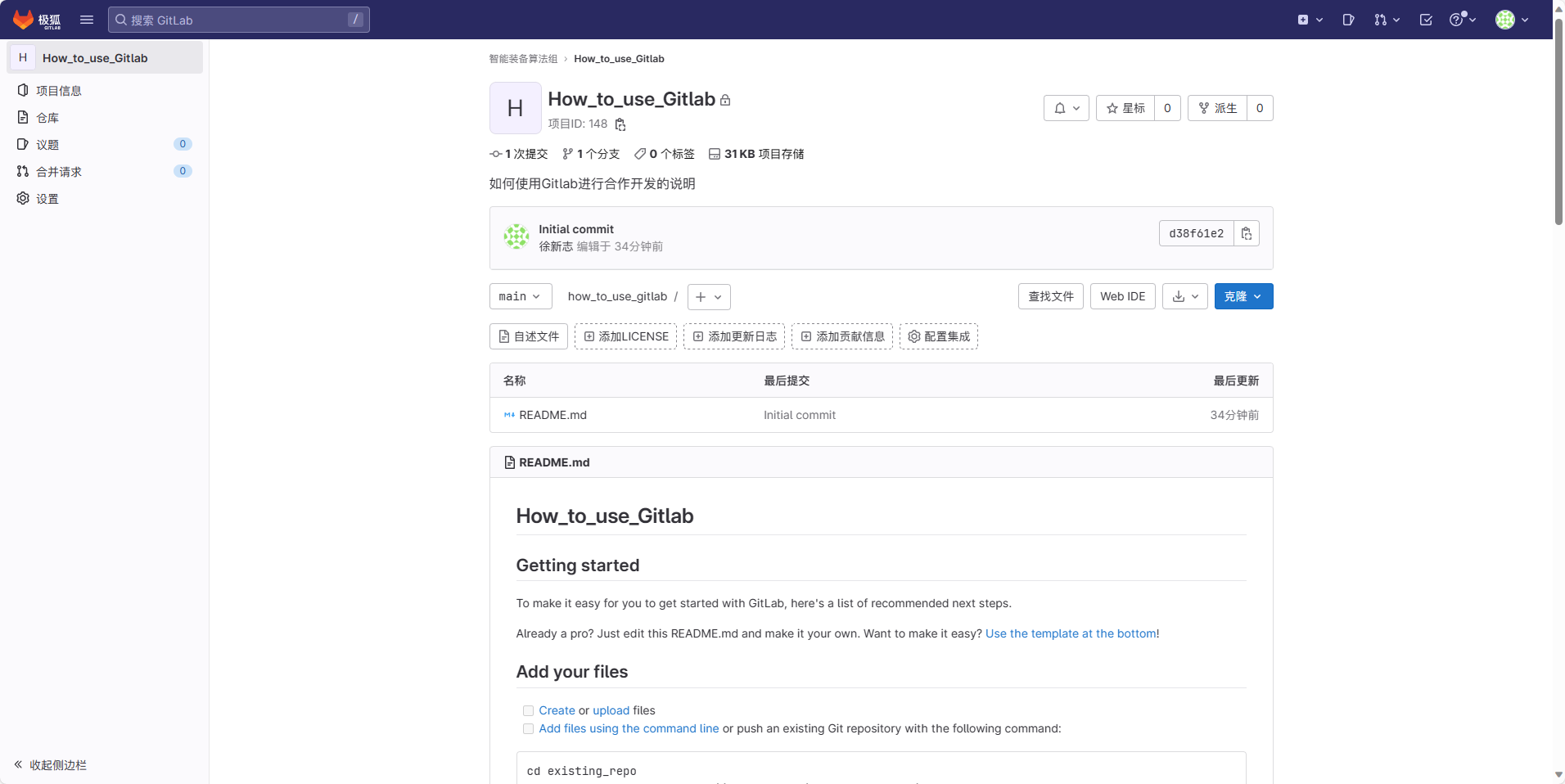Click Add files using the command line link
Image resolution: width=1565 pixels, height=784 pixels.
pos(629,728)
